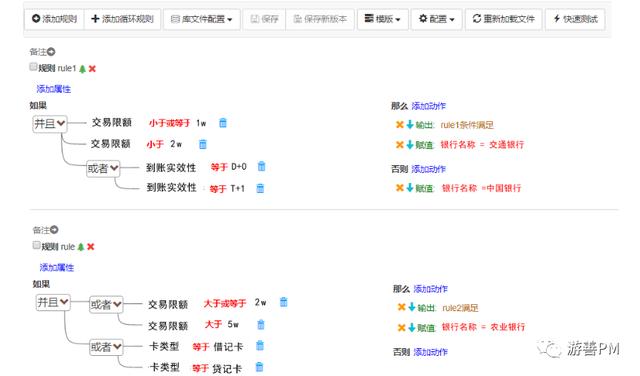Click the 2w value in rule1's 小于 condition
Viewport: 640px width, 376px height.
coord(176,144)
